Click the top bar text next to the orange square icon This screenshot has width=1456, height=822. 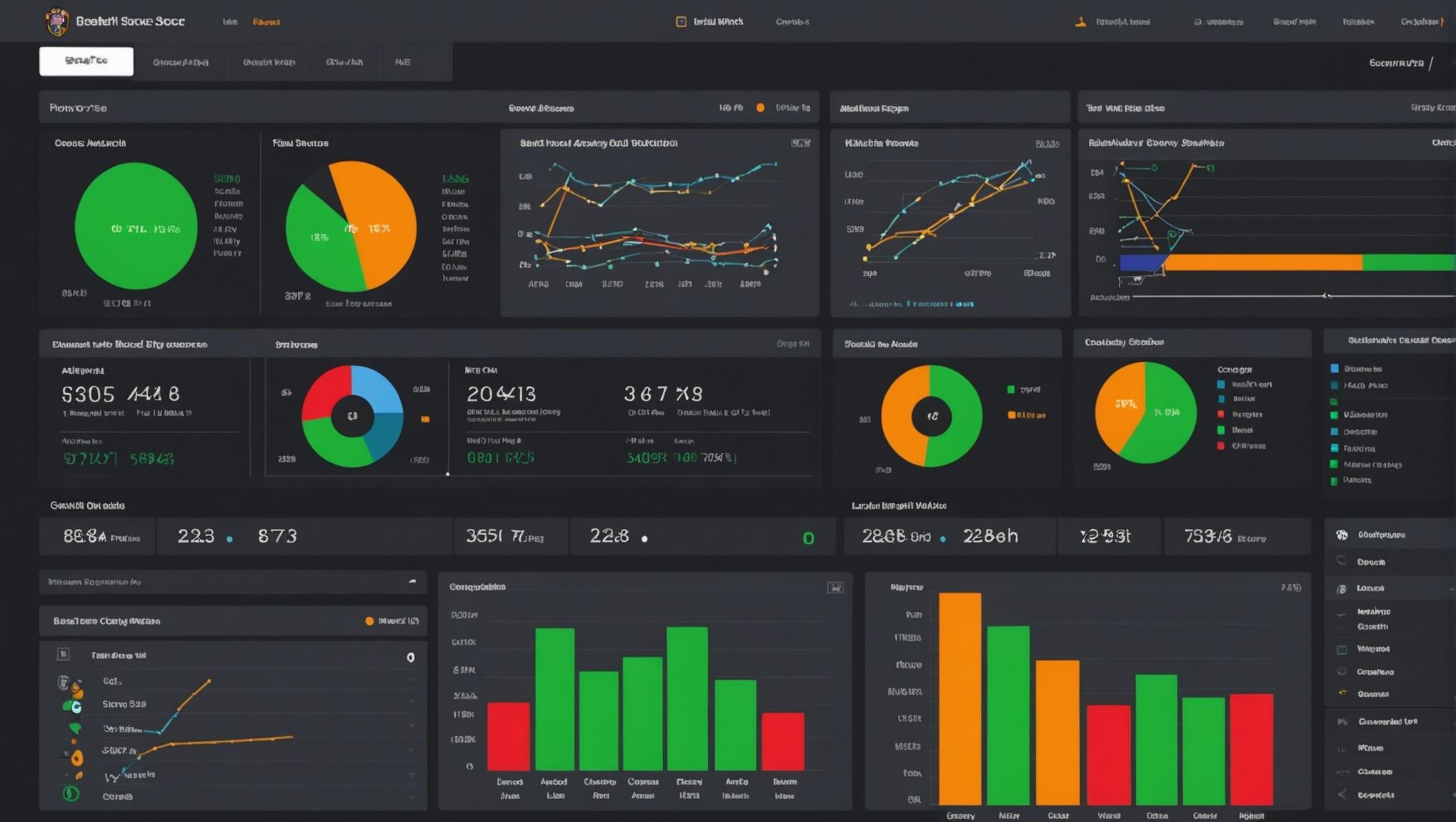(719, 21)
